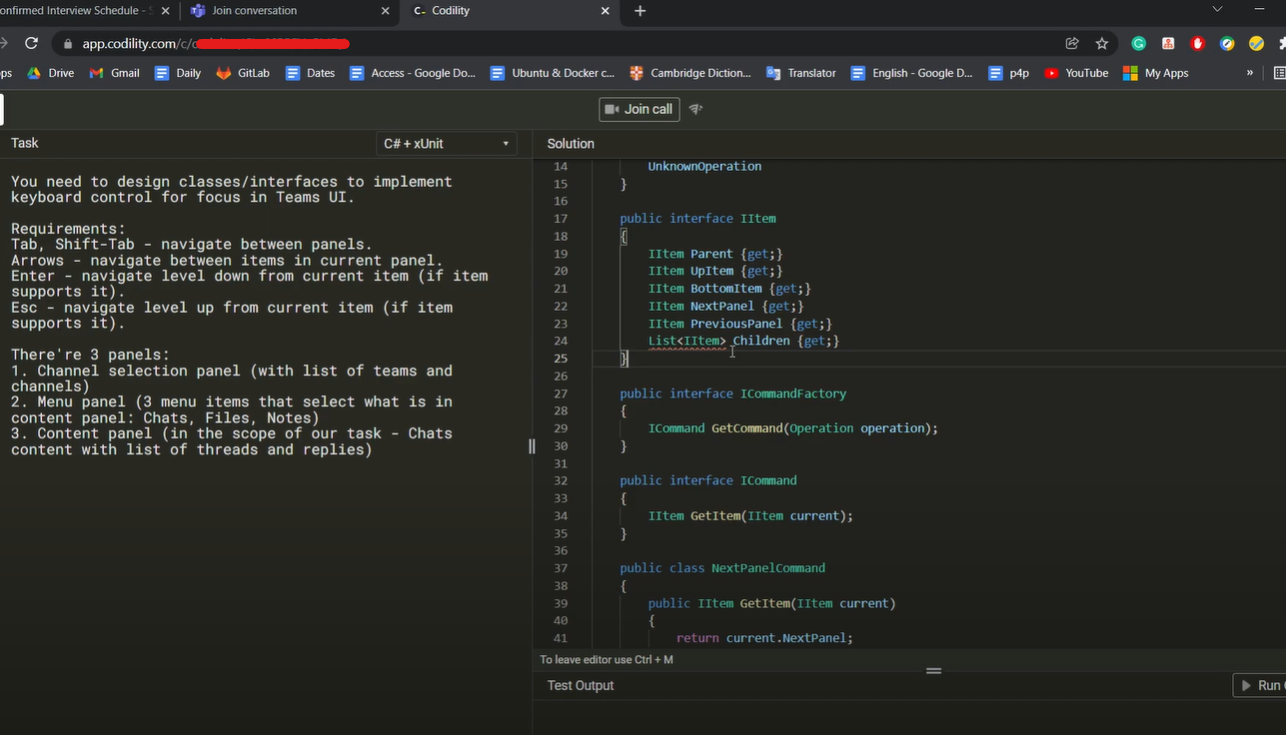1286x735 pixels.
Task: Open the English - Google D... bookmark
Action: (911, 73)
